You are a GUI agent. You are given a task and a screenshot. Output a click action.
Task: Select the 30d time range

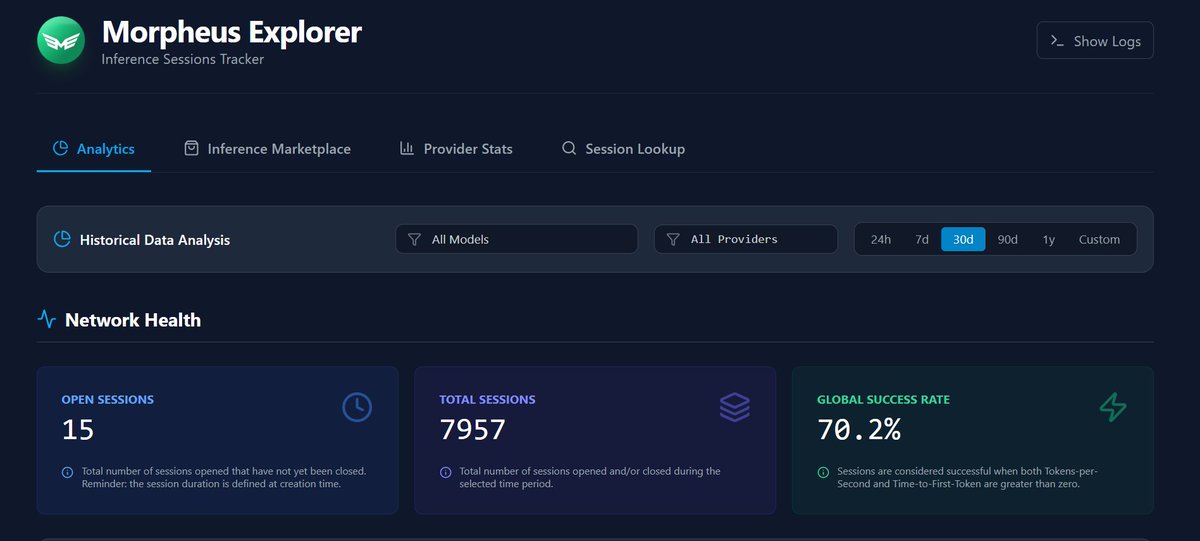tap(963, 240)
